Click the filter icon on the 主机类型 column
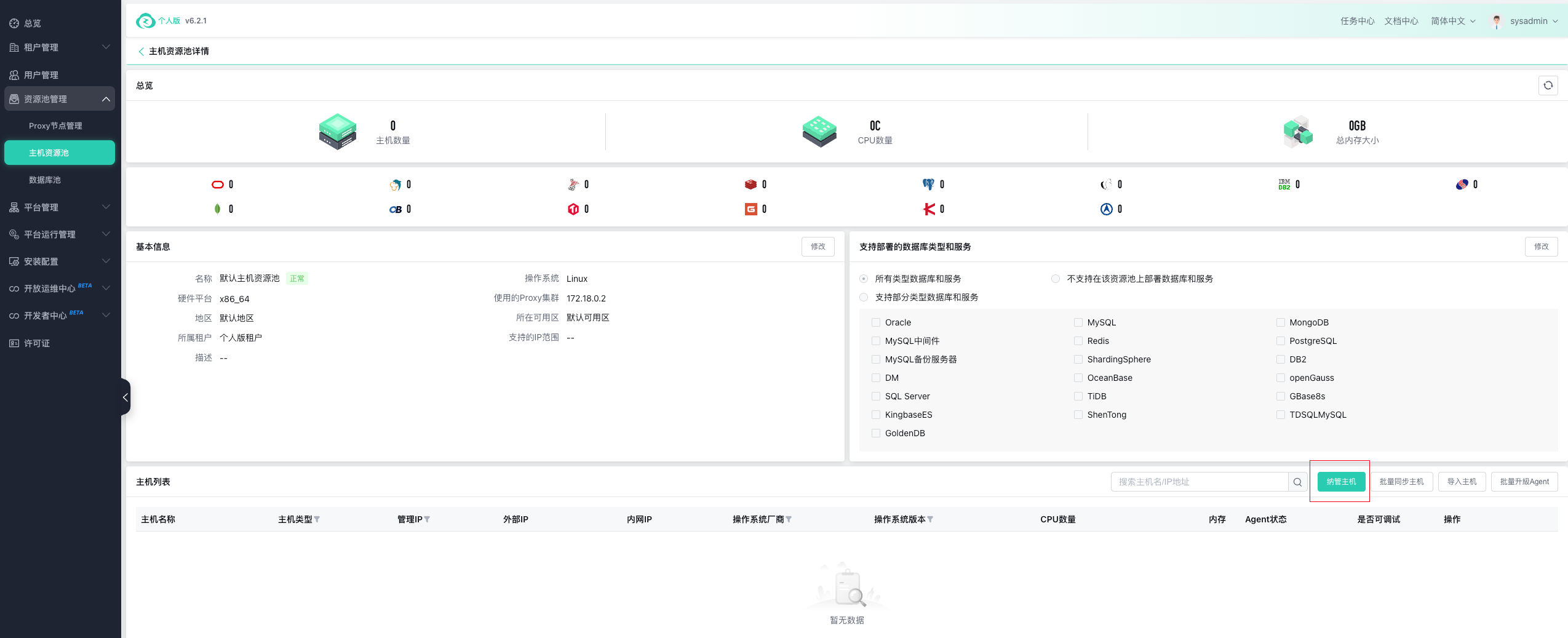 click(x=317, y=520)
